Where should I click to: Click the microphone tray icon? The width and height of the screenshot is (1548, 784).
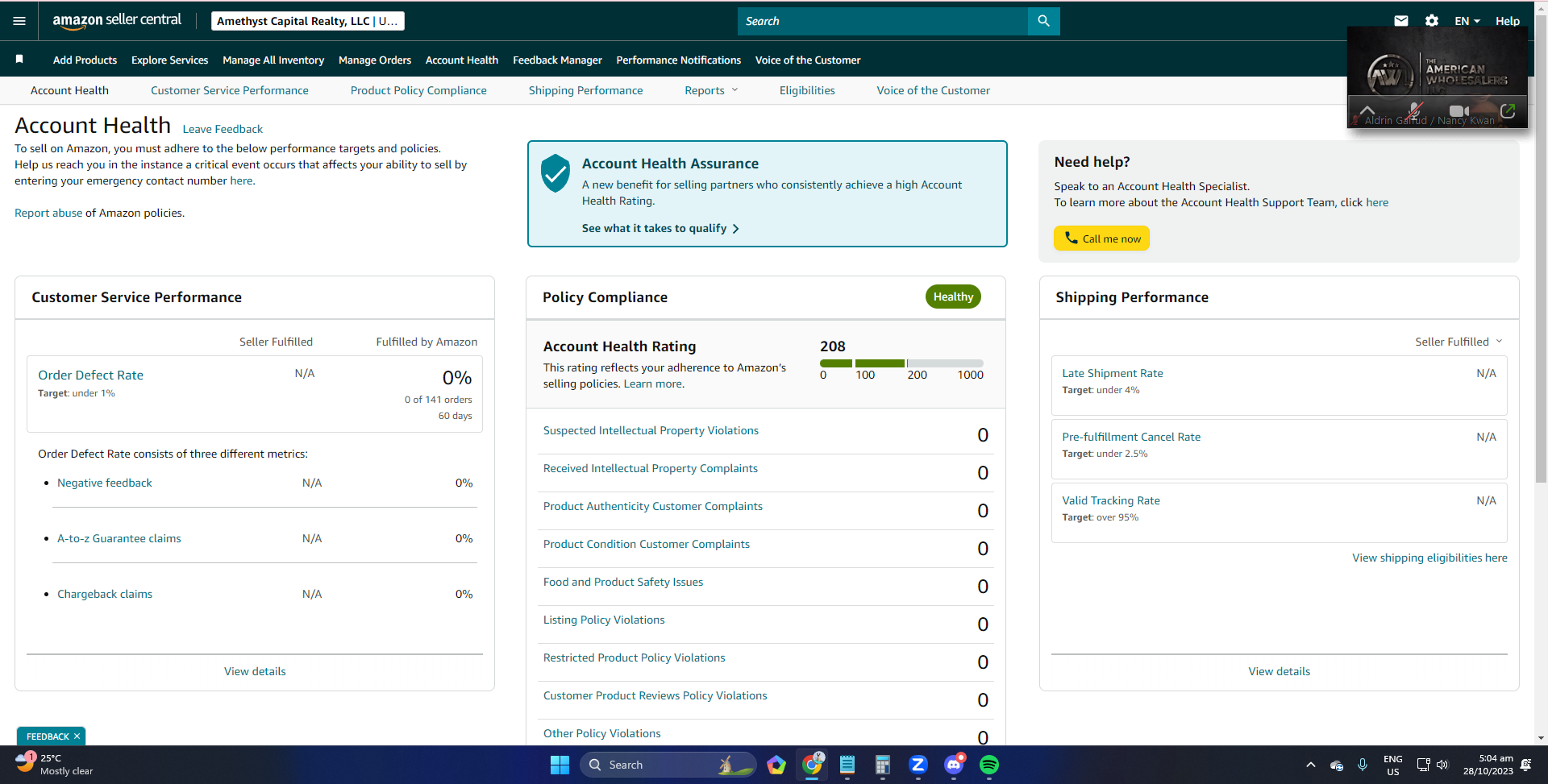[x=1363, y=765]
